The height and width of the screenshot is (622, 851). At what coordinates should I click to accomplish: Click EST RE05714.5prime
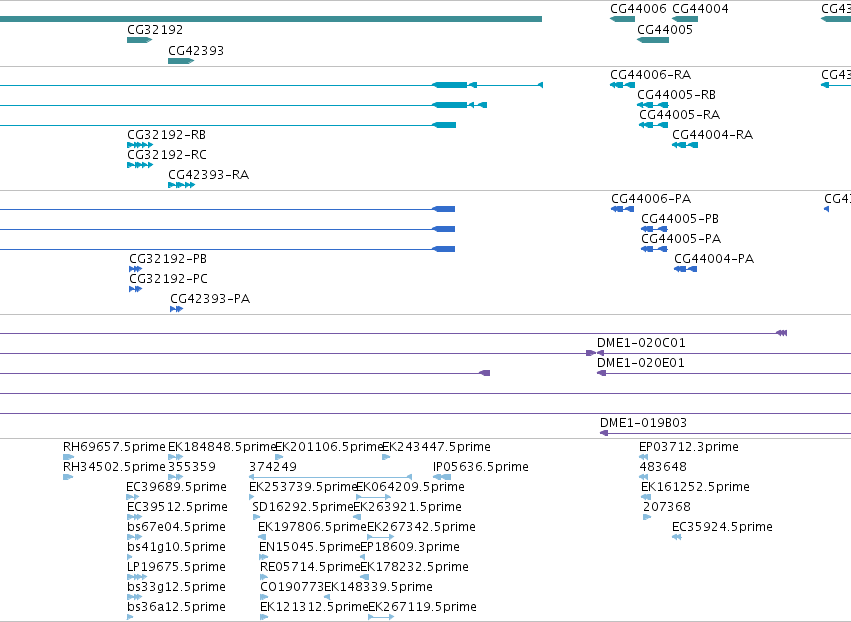310,567
